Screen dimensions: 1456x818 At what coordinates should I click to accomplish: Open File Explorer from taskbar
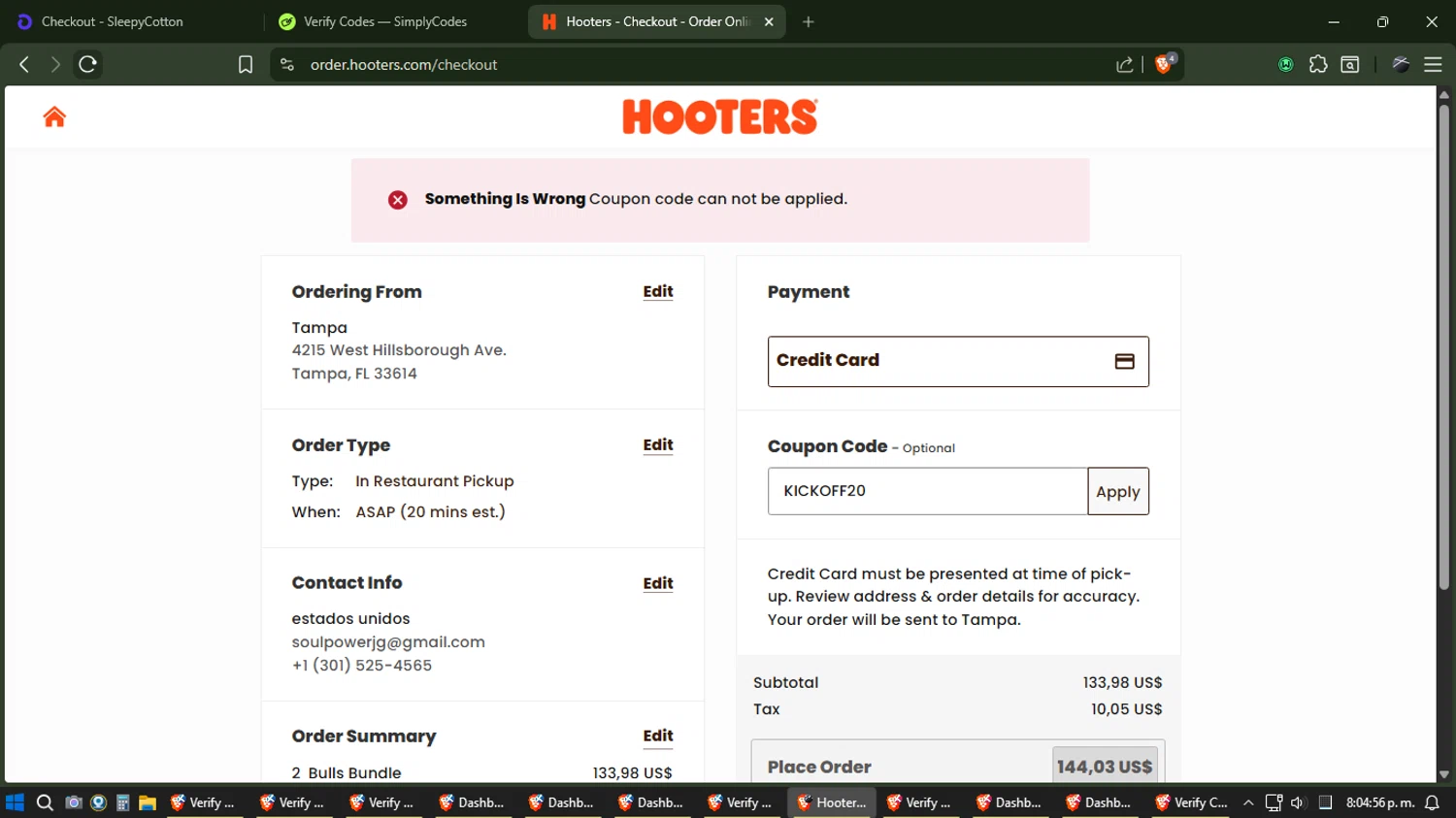coord(148,802)
